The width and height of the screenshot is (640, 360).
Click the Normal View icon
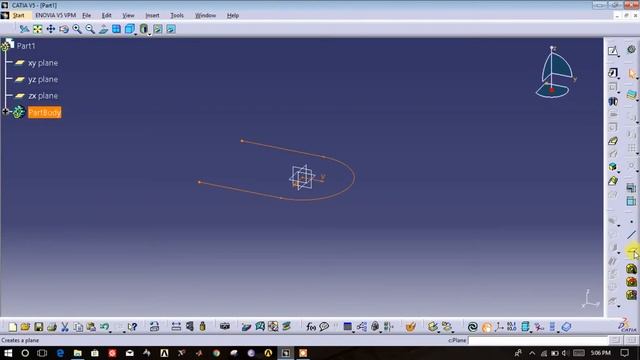(x=103, y=29)
